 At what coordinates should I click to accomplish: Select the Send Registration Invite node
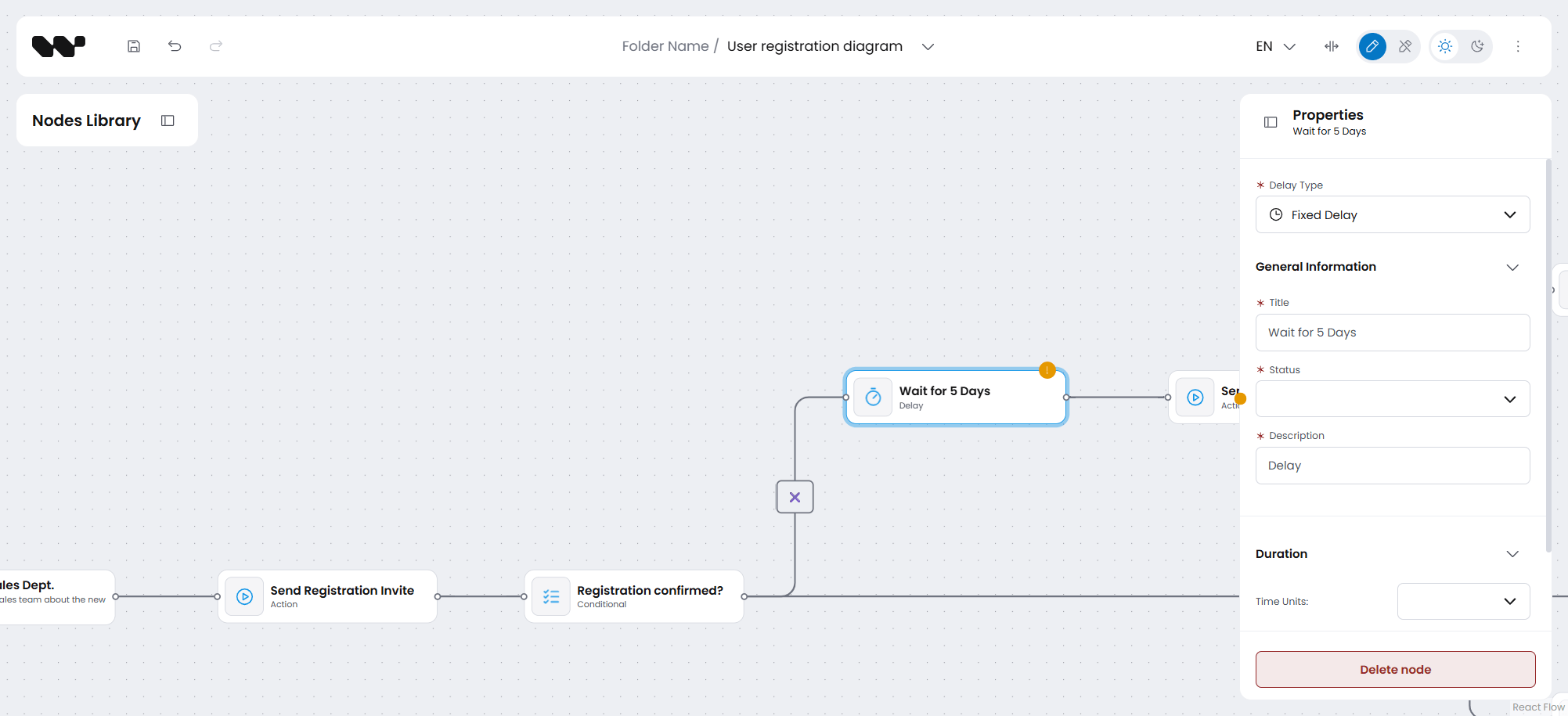click(x=327, y=596)
